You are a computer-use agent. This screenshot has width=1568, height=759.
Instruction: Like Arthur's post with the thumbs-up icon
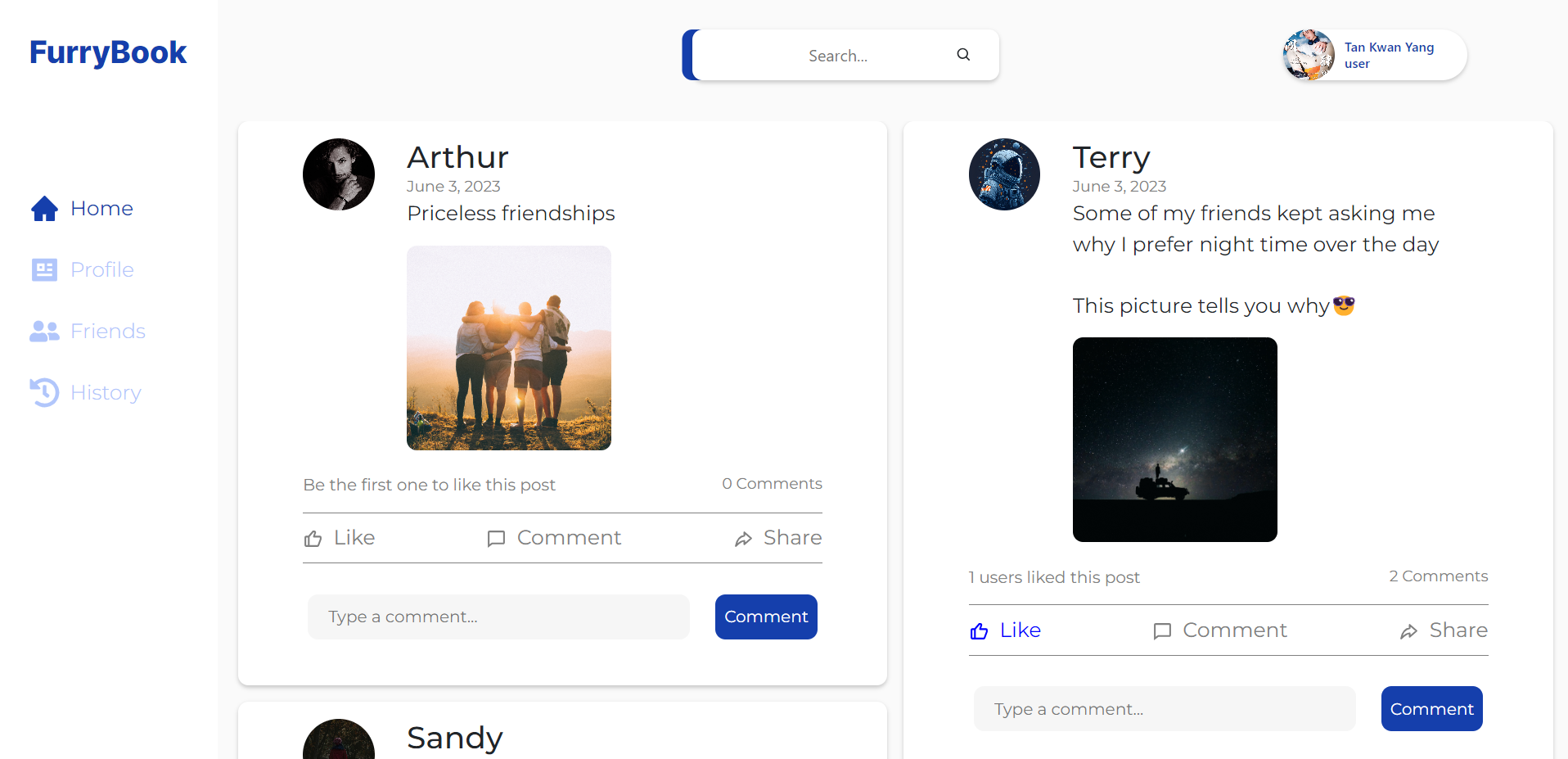coord(313,538)
